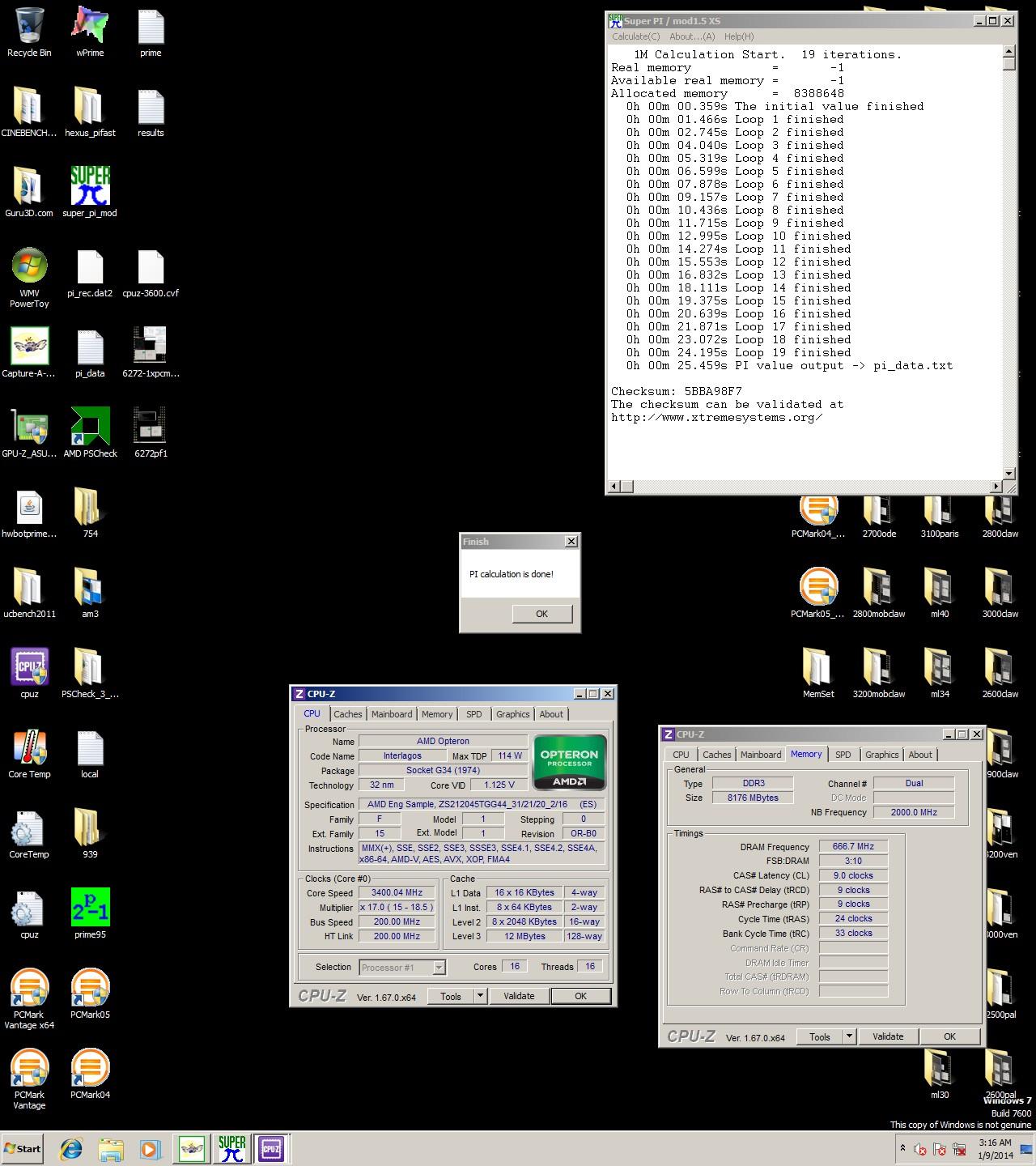The width and height of the screenshot is (1036, 1166).
Task: Launch wPrime from the desktop
Action: (x=90, y=32)
